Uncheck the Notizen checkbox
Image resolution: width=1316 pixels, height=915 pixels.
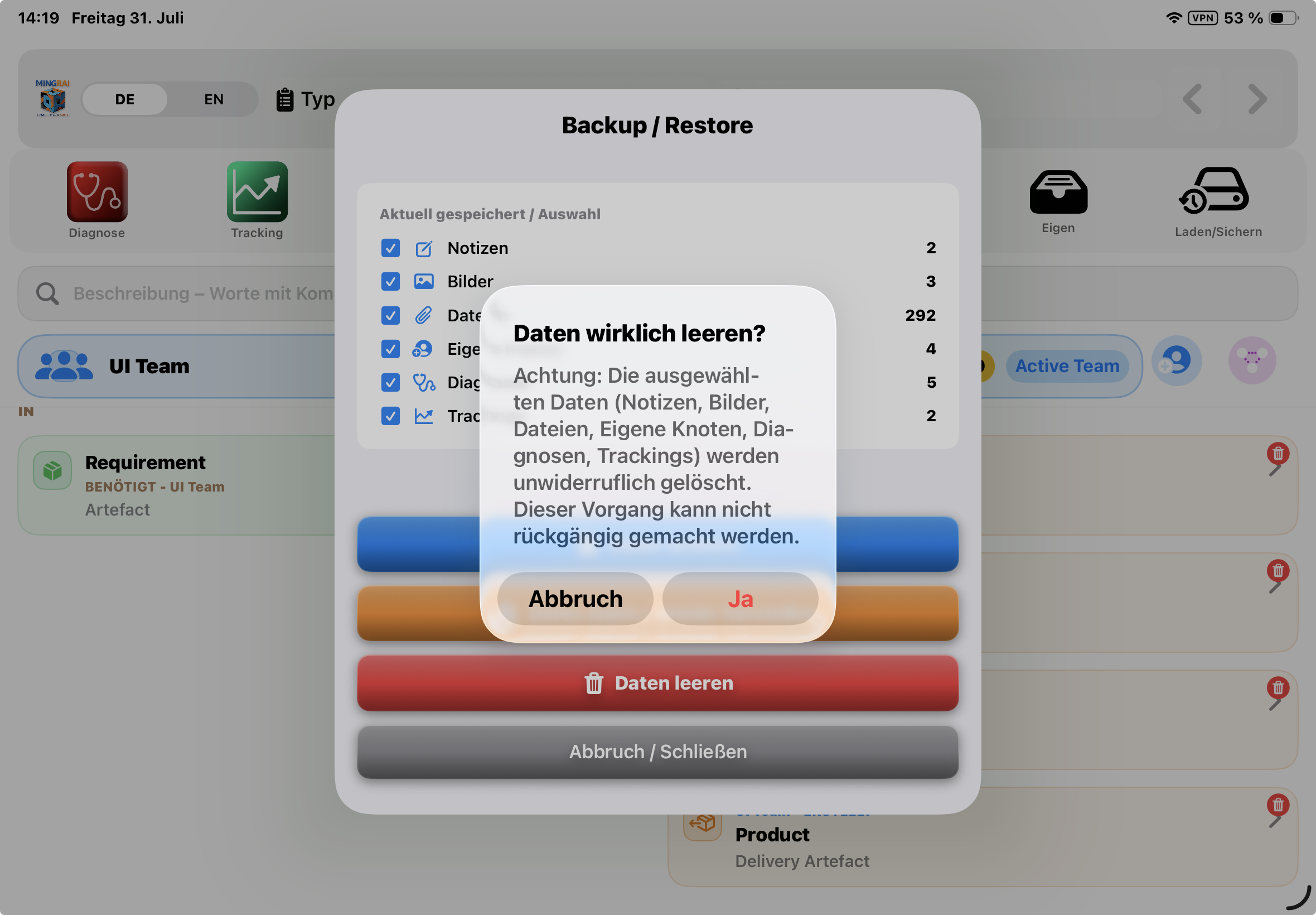390,248
